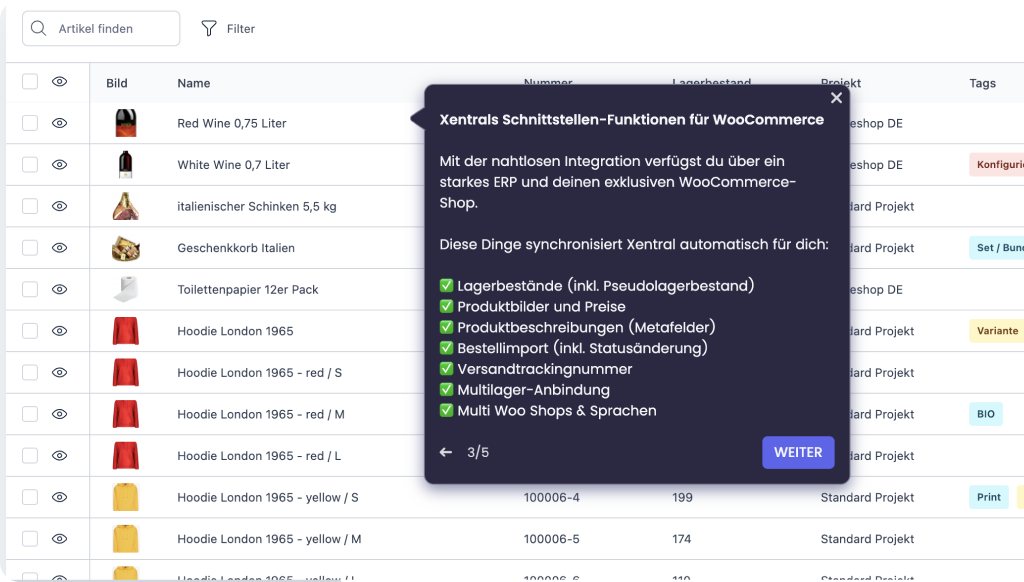This screenshot has height=582, width=1024.
Task: Open article italienischer Schinken 5,5 kg
Action: pos(257,206)
